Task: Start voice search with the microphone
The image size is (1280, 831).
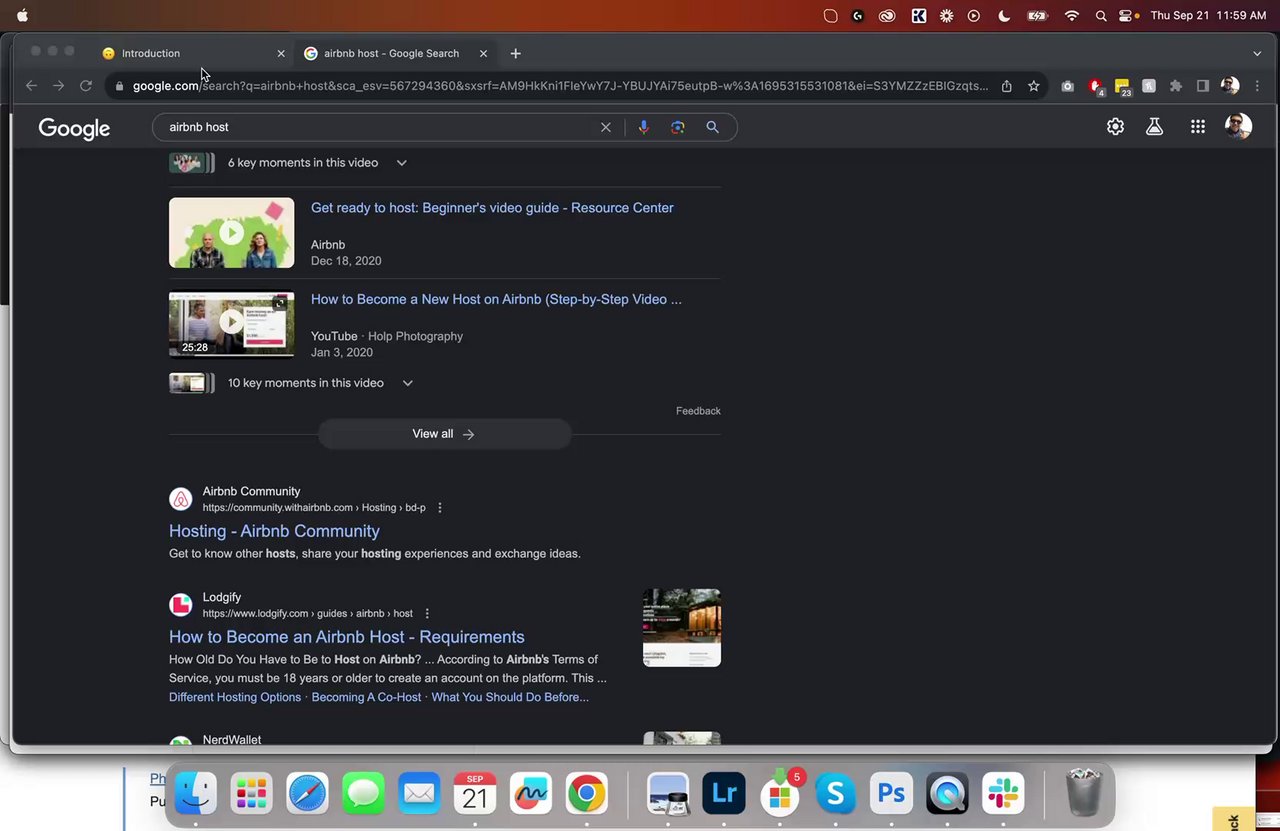Action: click(x=643, y=127)
